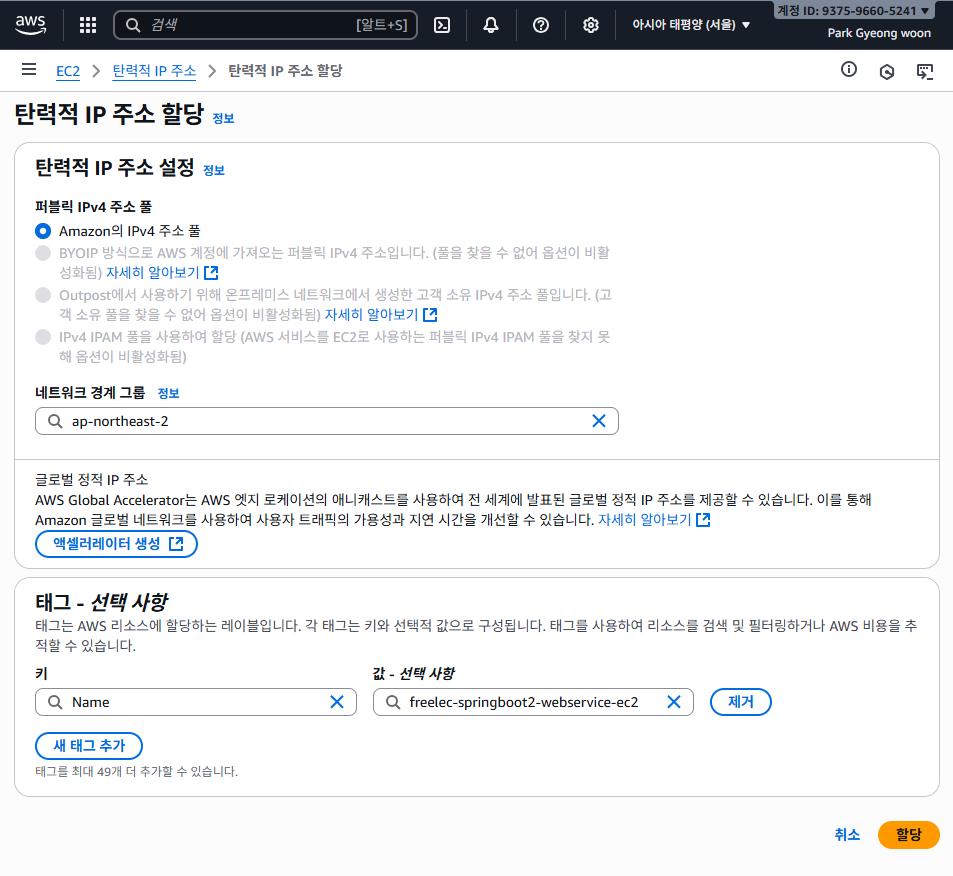Click the external link icon next to BYOIP learn more
Viewport: 953px width, 876px height.
click(x=212, y=272)
